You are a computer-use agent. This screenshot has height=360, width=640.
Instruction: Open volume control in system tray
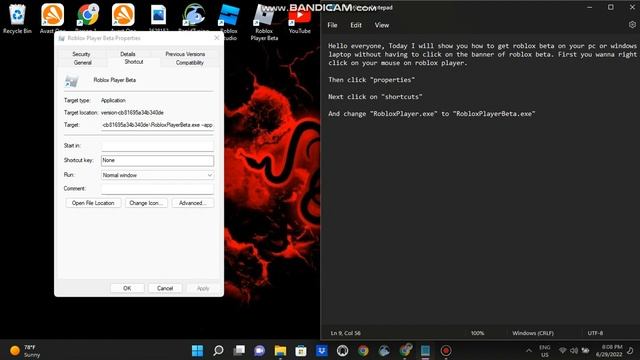tap(574, 351)
